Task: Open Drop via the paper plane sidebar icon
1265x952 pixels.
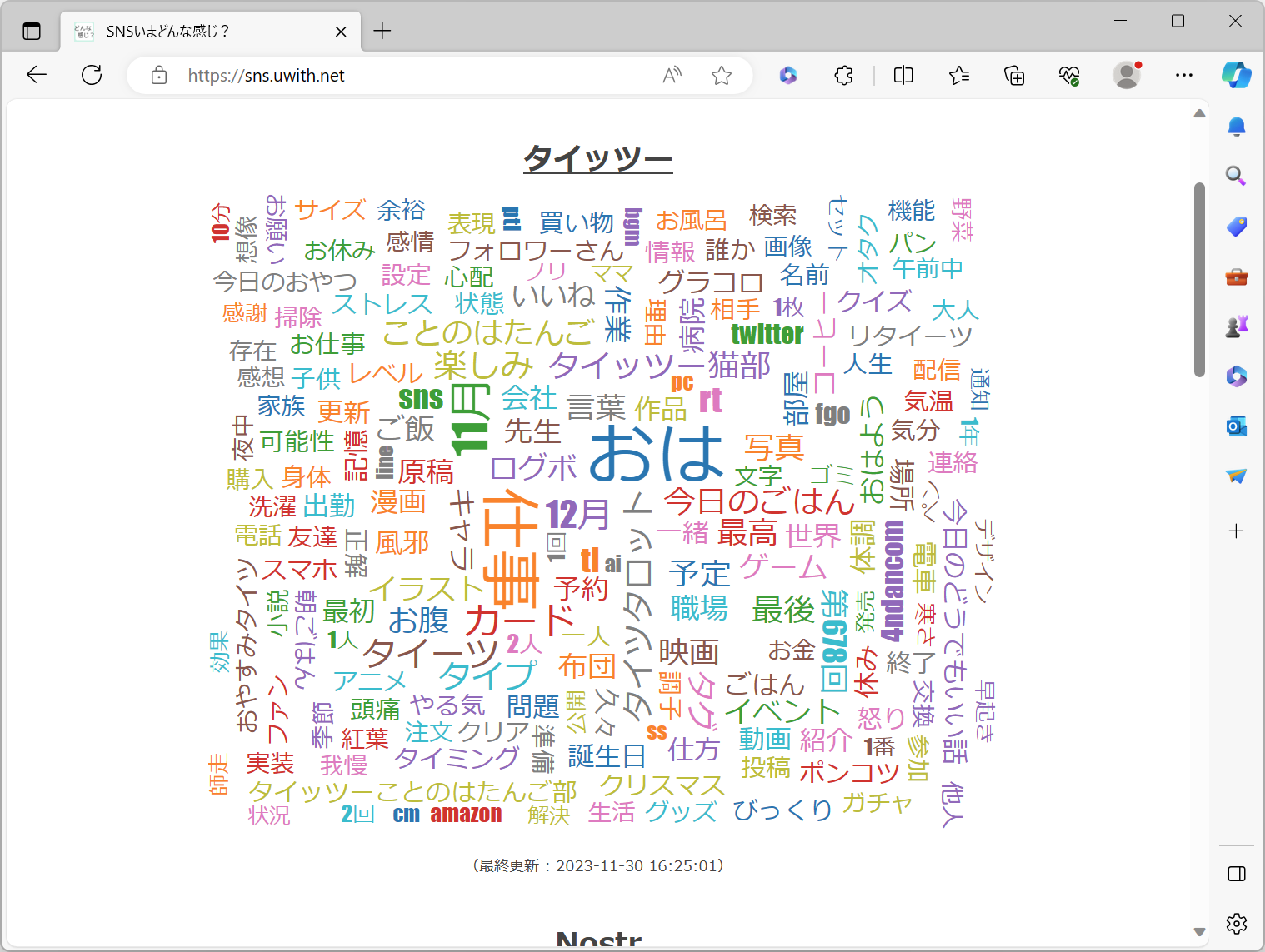Action: pyautogui.click(x=1237, y=476)
